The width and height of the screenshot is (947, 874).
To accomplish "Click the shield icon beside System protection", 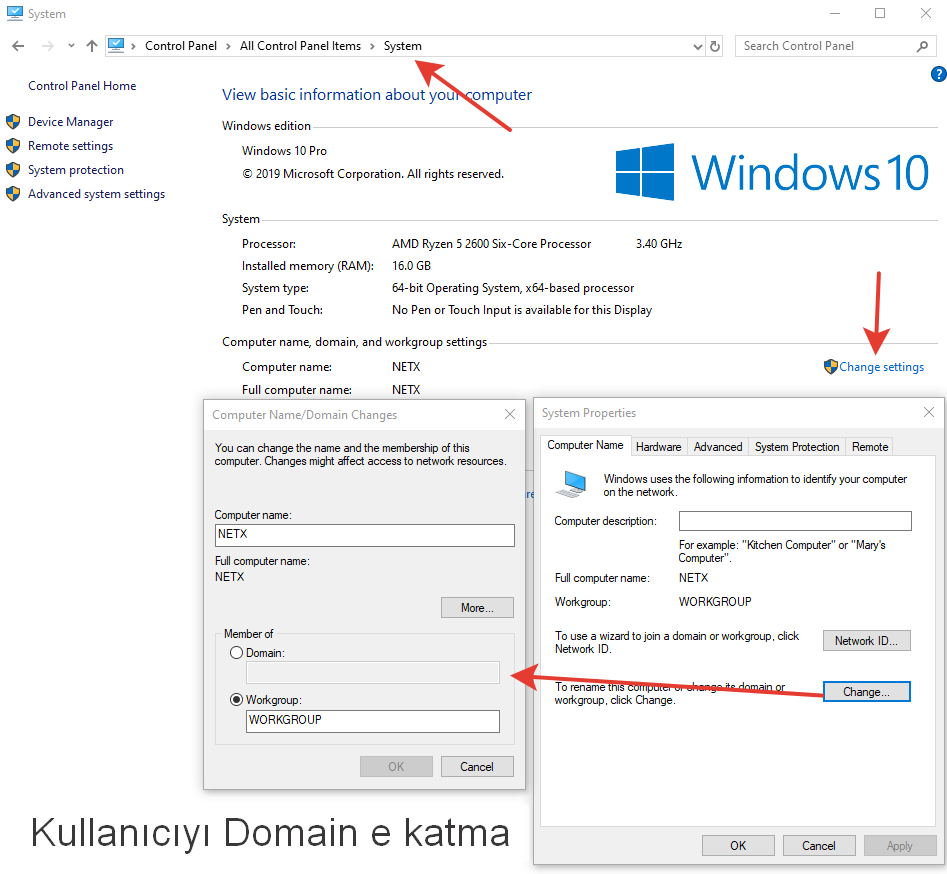I will tap(13, 170).
